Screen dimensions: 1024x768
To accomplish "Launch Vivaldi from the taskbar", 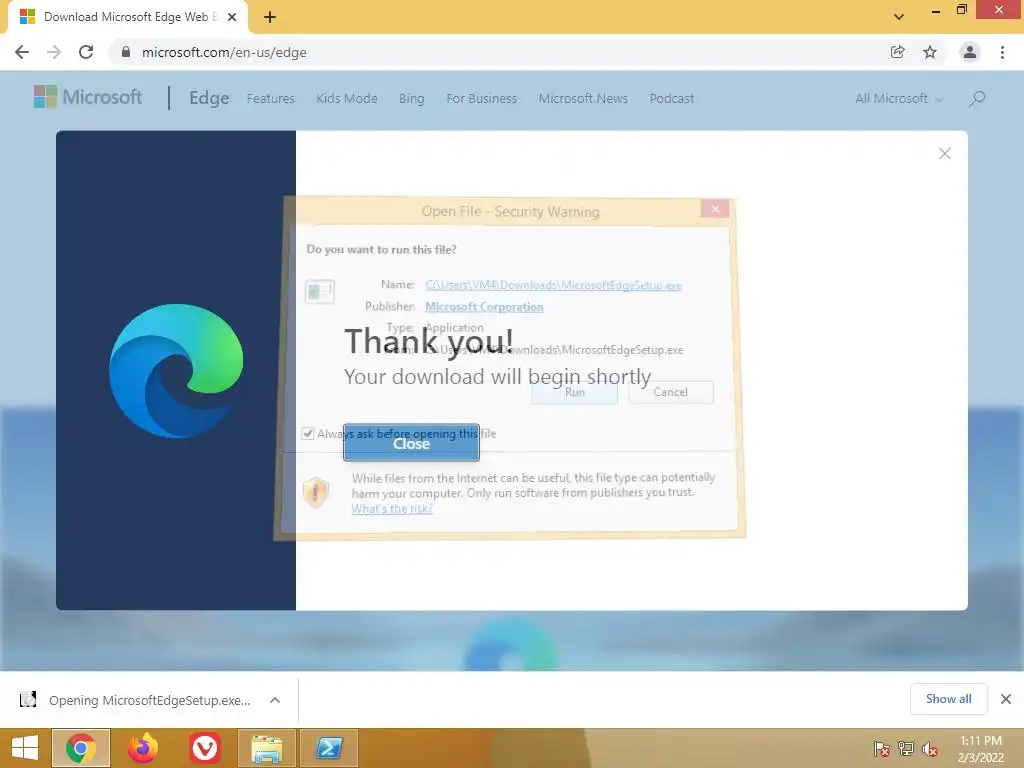I will point(204,748).
